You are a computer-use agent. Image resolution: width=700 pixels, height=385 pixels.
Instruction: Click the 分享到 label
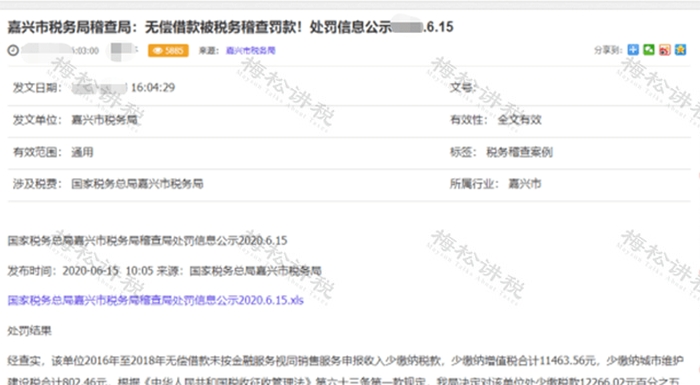[x=608, y=50]
